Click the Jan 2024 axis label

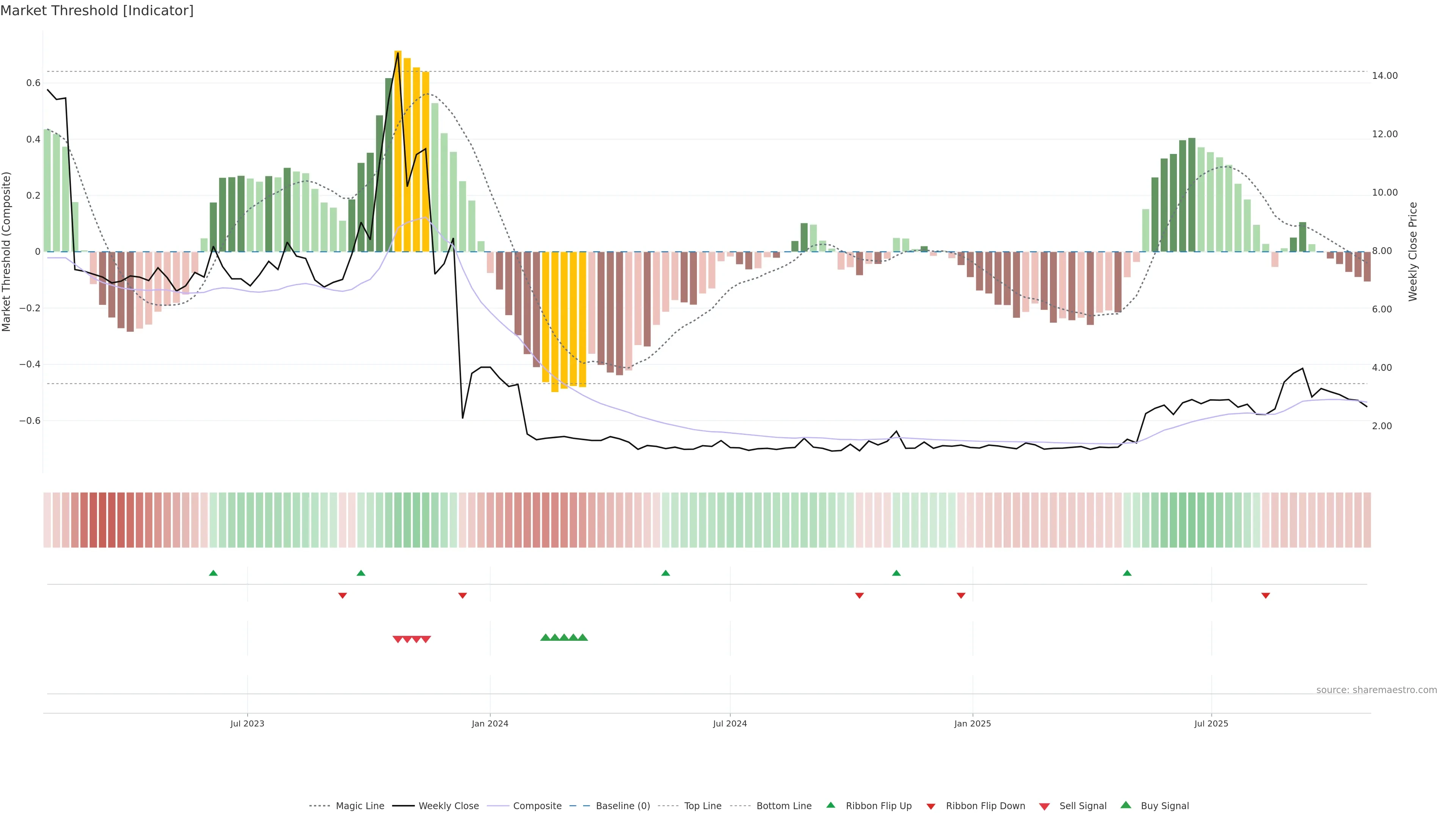[490, 723]
